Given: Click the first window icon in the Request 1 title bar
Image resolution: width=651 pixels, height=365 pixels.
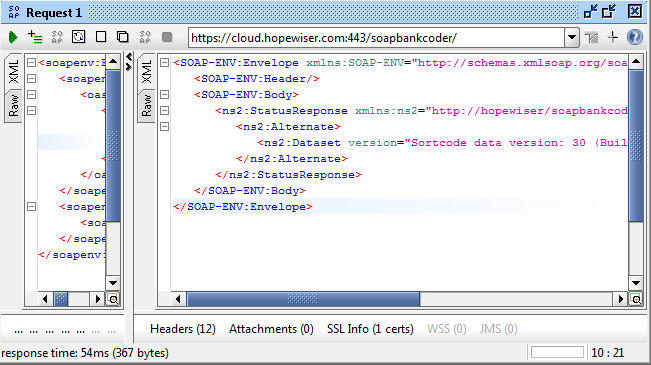Looking at the screenshot, I should 590,12.
